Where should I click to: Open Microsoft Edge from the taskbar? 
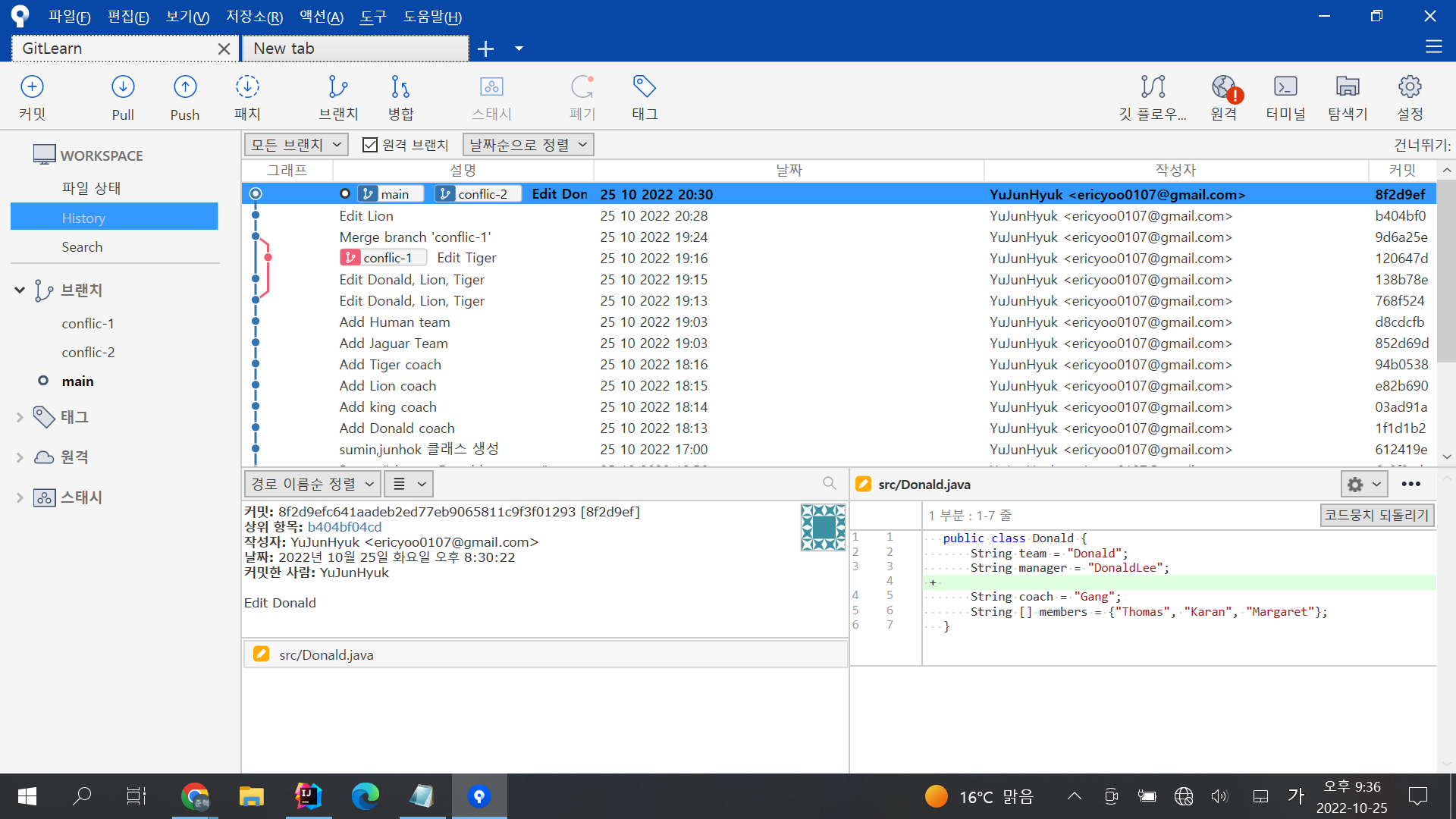[365, 796]
